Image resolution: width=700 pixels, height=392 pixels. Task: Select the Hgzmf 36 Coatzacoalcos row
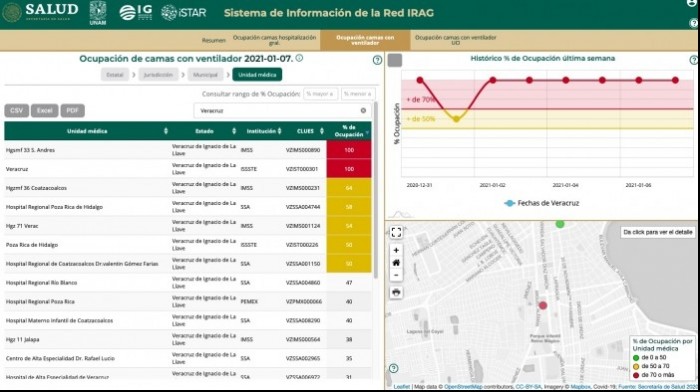click(x=188, y=188)
